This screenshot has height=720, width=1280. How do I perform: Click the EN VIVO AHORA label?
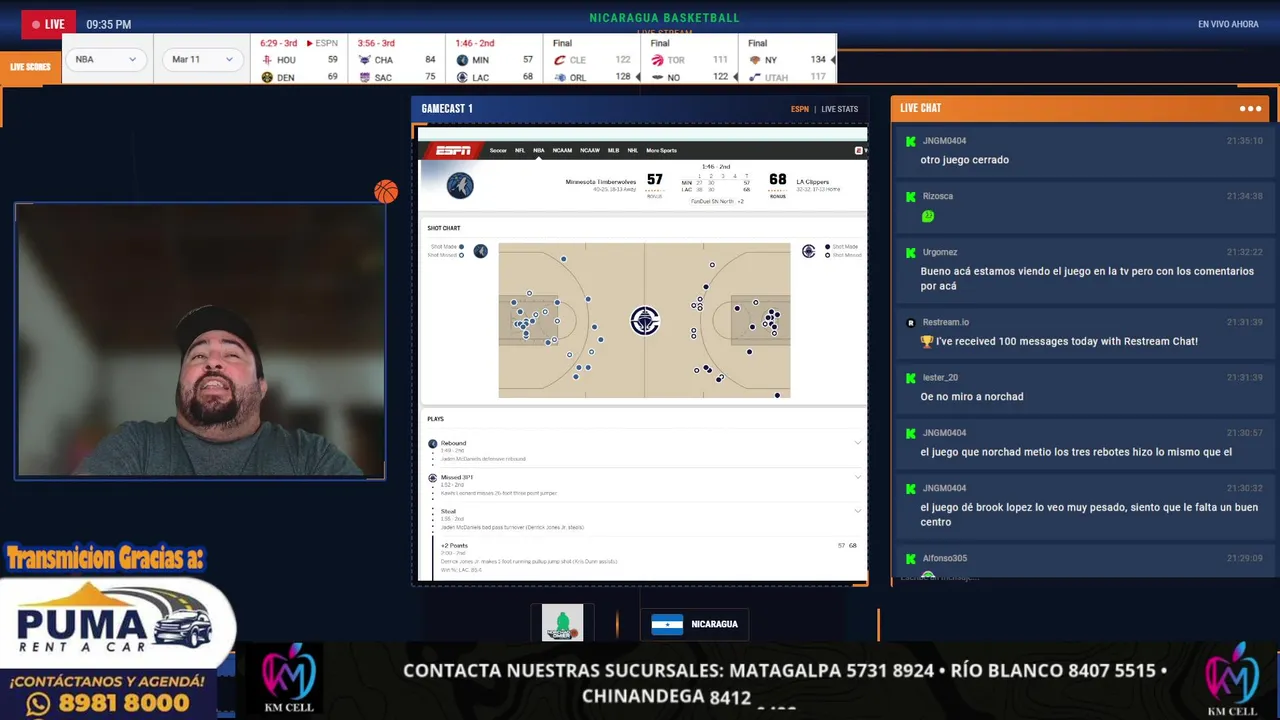point(1228,24)
